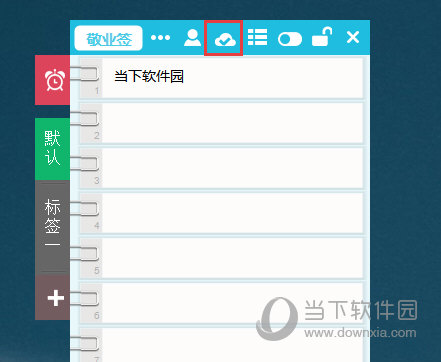The height and width of the screenshot is (362, 441).
Task: Toggle the switch in the title bar
Action: [x=290, y=39]
